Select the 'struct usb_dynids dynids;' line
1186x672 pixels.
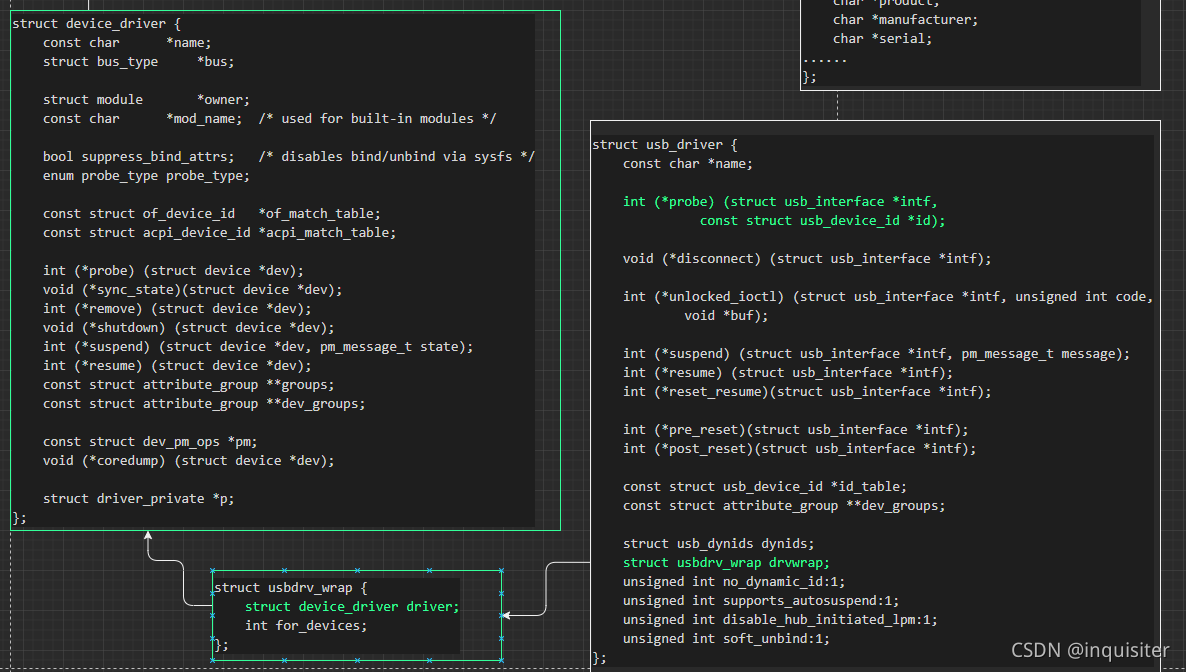pyautogui.click(x=719, y=543)
